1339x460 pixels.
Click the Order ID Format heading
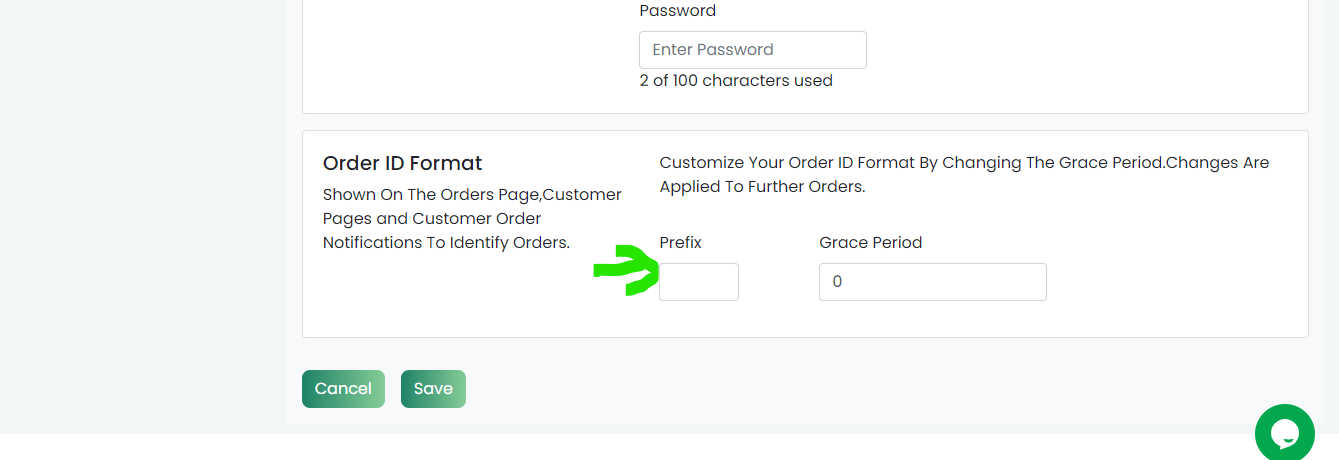(403, 163)
